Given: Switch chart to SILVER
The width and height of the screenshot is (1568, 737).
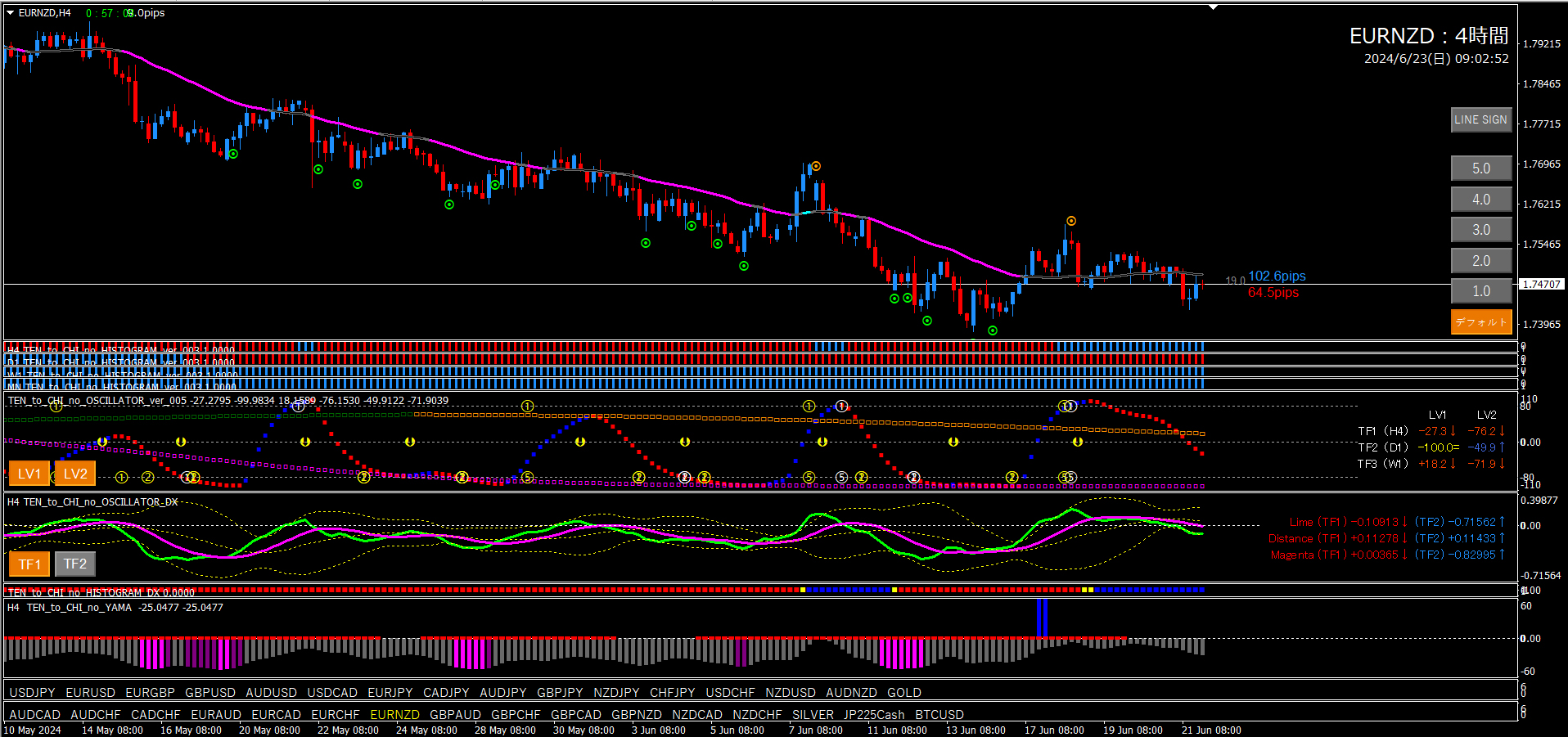Looking at the screenshot, I should pos(813,715).
